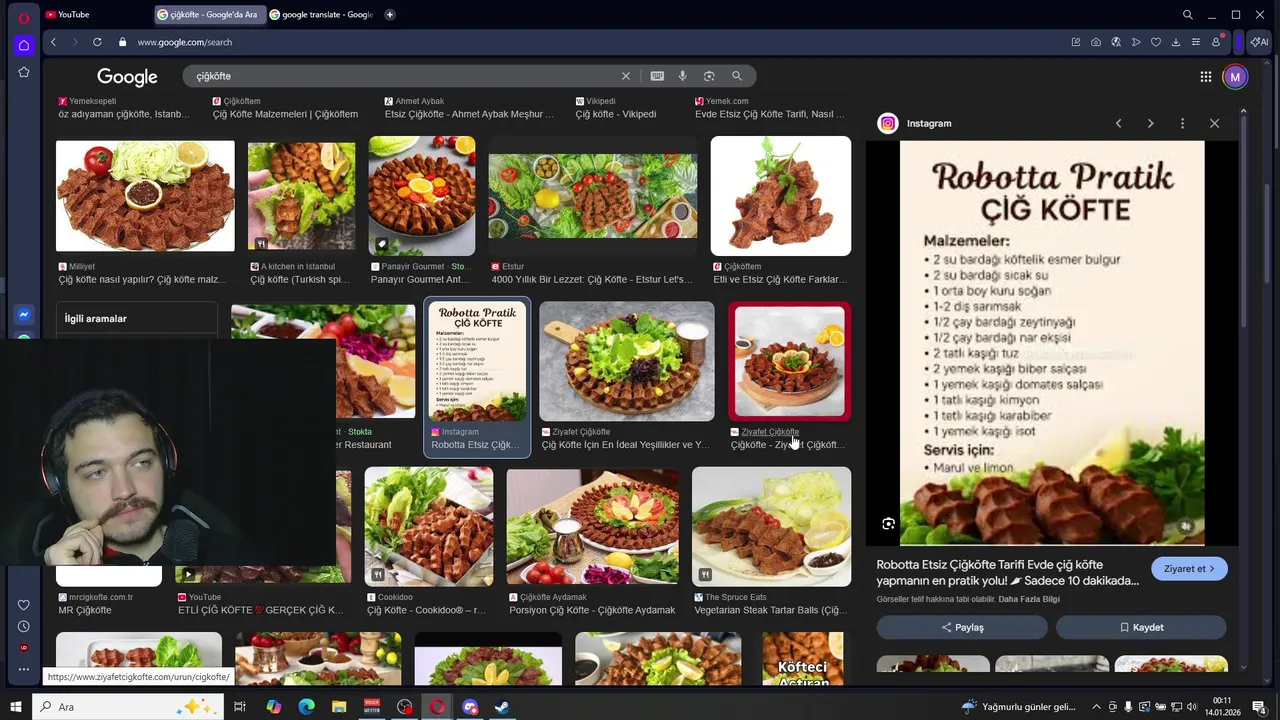Open Google on-screen keyboard
The height and width of the screenshot is (720, 1280).
tap(657, 76)
